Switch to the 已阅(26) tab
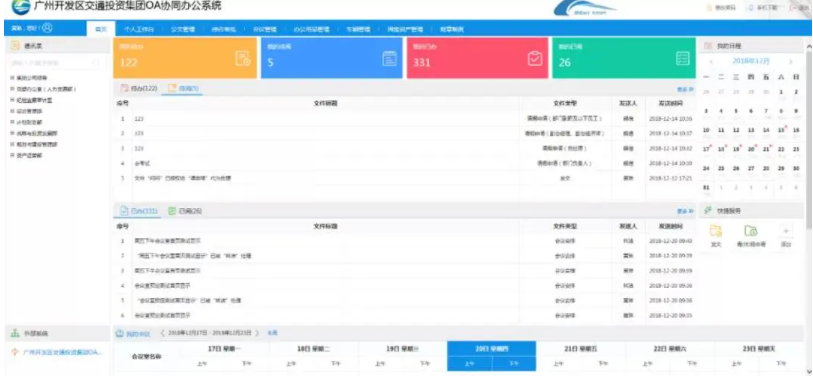Screen dimensions: 813x382 [x=185, y=211]
